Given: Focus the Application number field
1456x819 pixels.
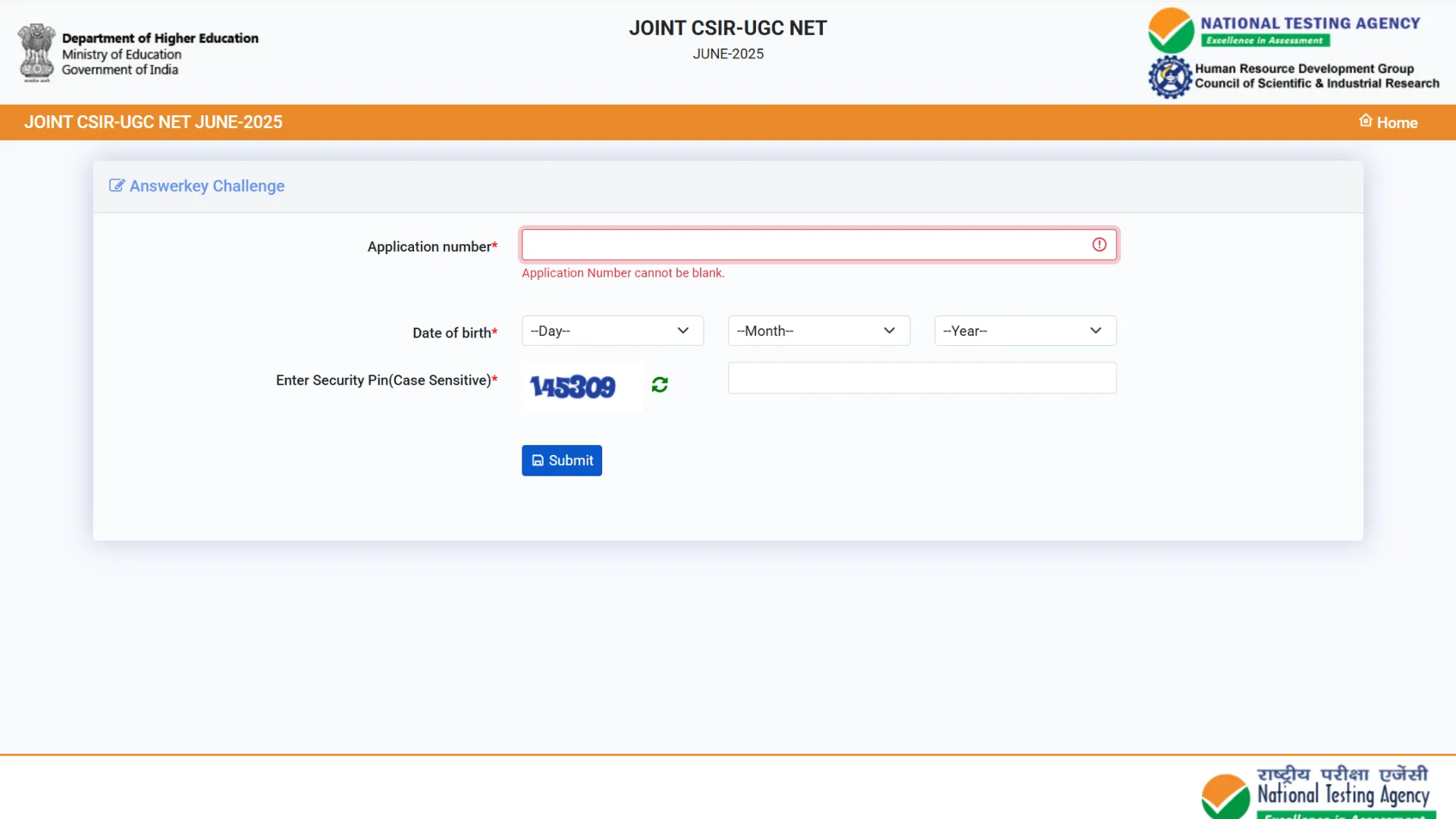Looking at the screenshot, I should 804,245.
